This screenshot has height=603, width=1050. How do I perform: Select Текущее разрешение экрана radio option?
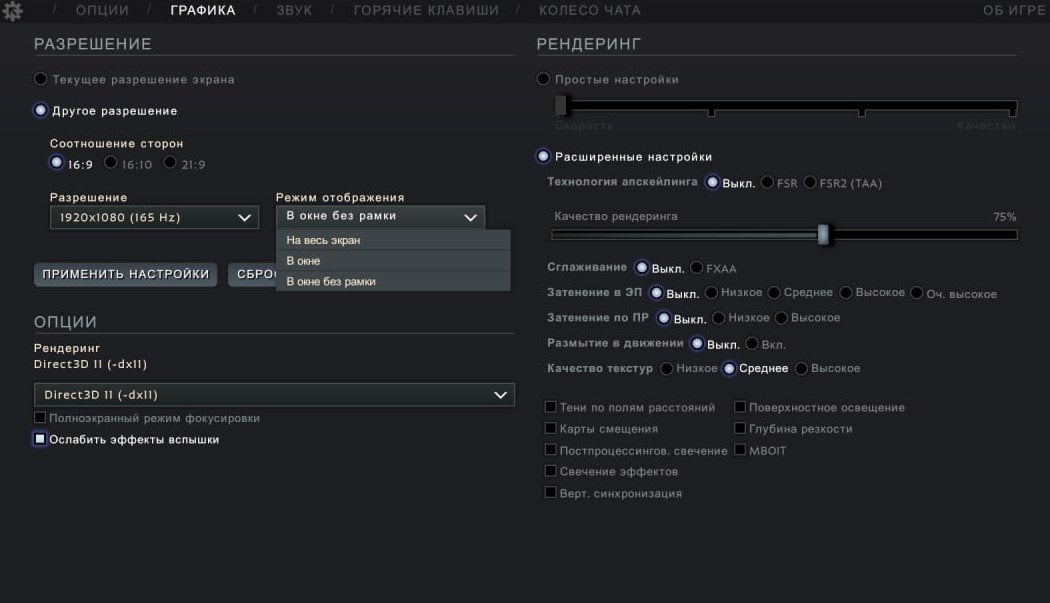click(x=41, y=79)
